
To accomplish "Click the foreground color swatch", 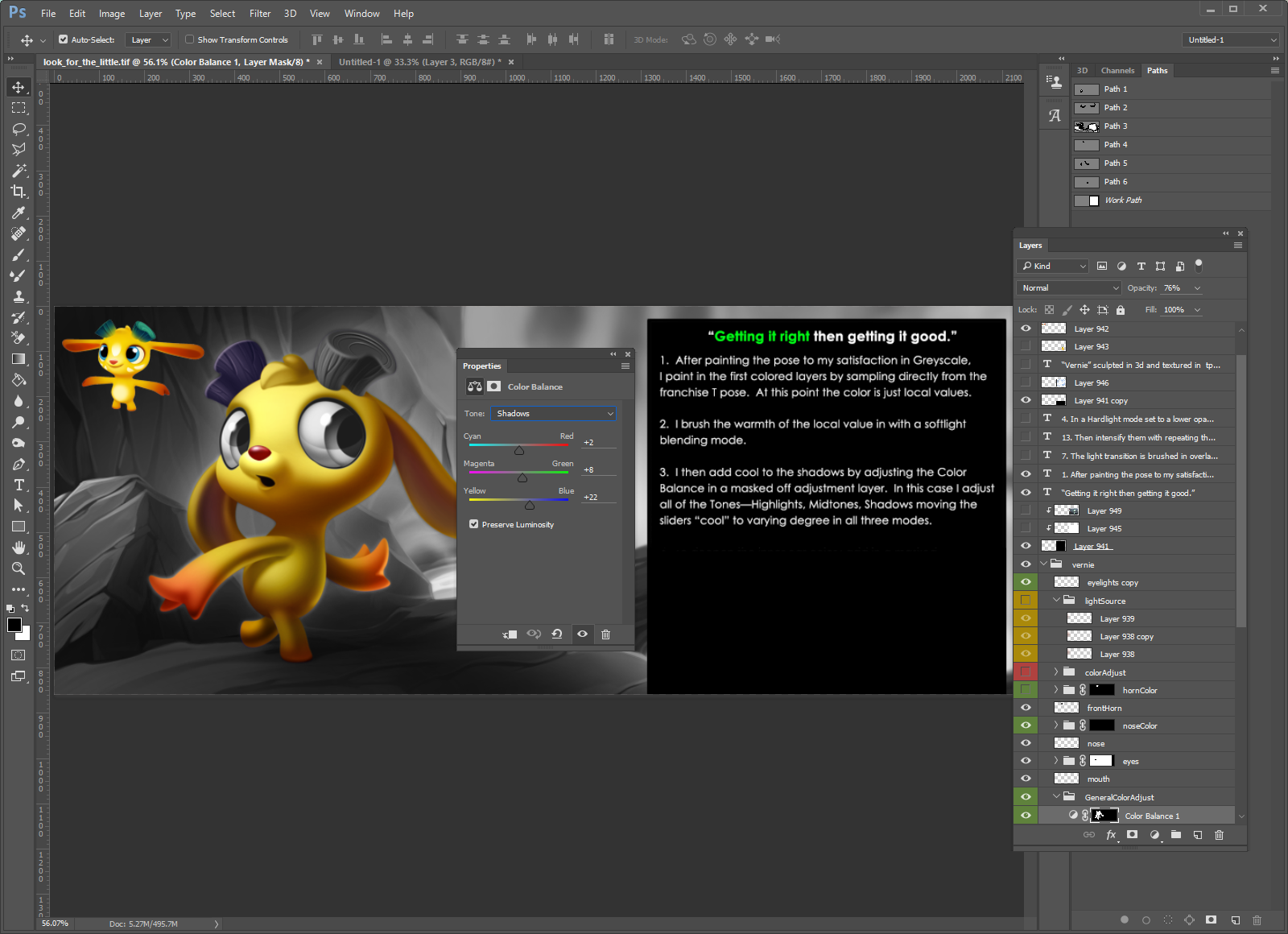I will pos(14,626).
